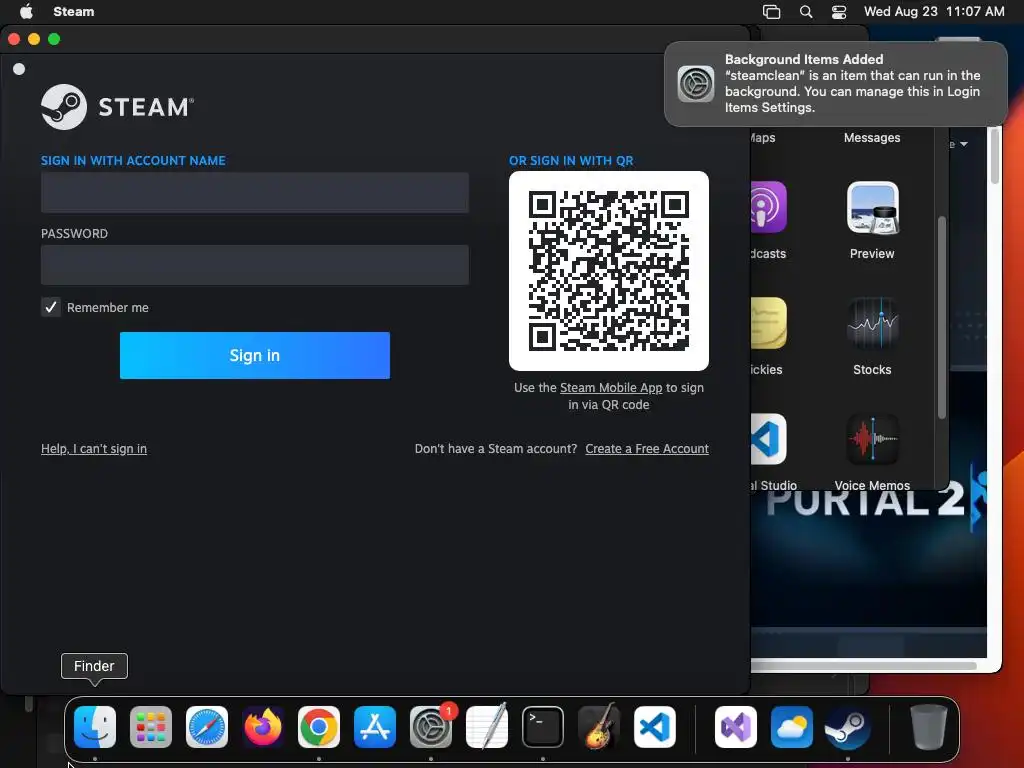Click the Background Items Added notification

coord(836,84)
